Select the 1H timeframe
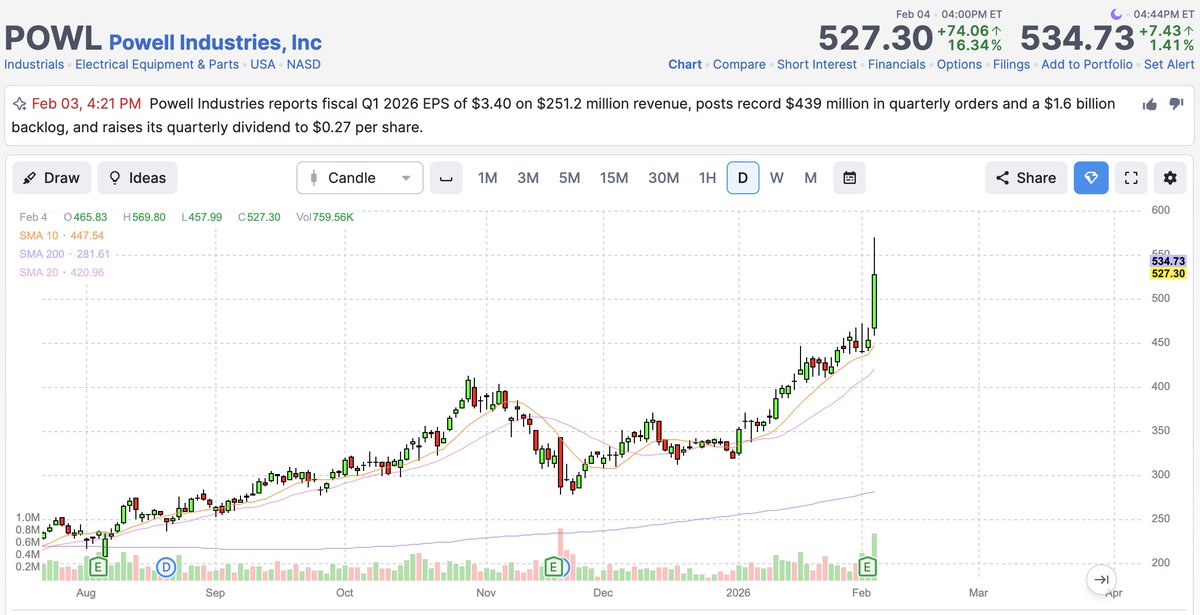The height and width of the screenshot is (615, 1200). (x=707, y=178)
